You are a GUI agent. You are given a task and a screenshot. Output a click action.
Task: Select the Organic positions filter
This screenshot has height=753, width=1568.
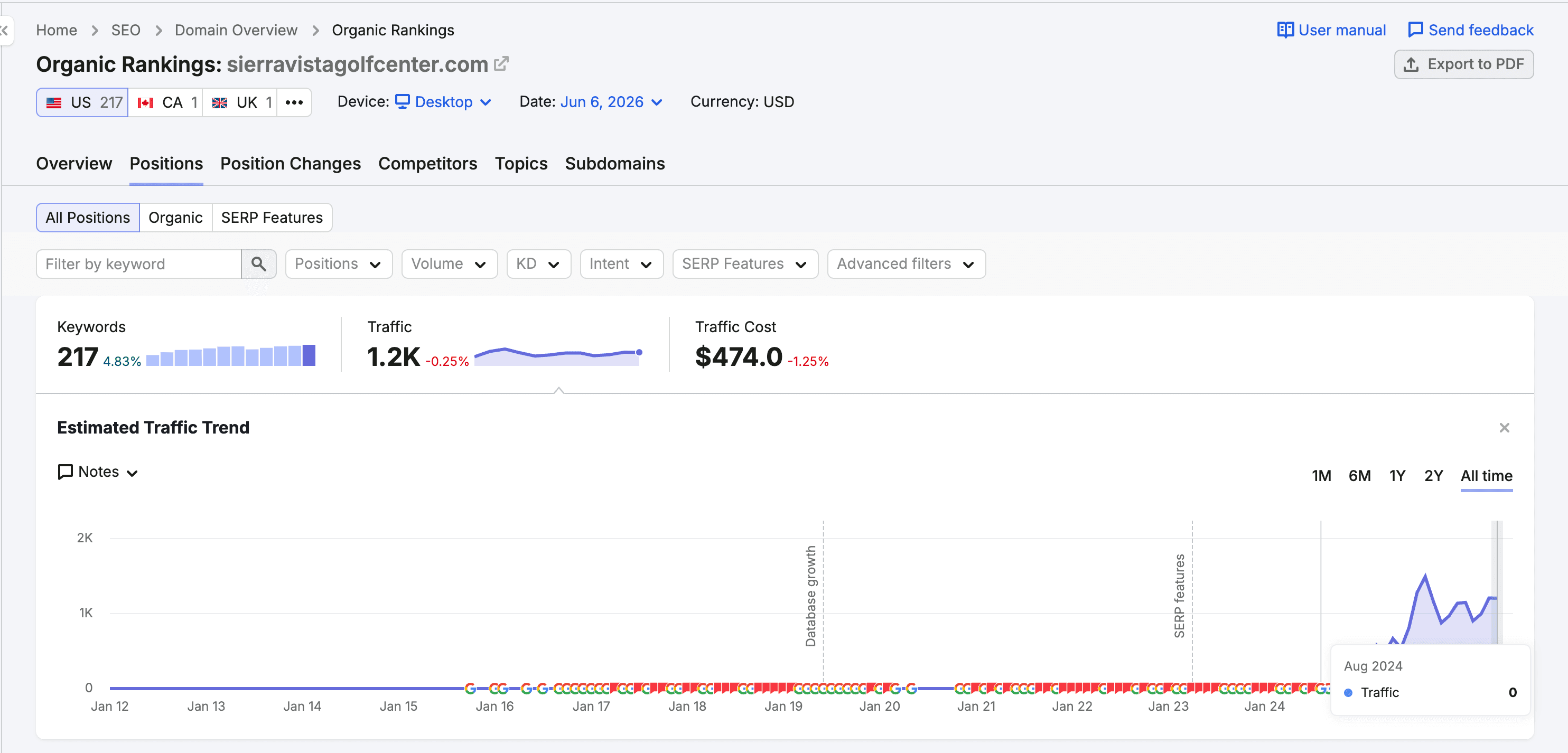click(175, 218)
